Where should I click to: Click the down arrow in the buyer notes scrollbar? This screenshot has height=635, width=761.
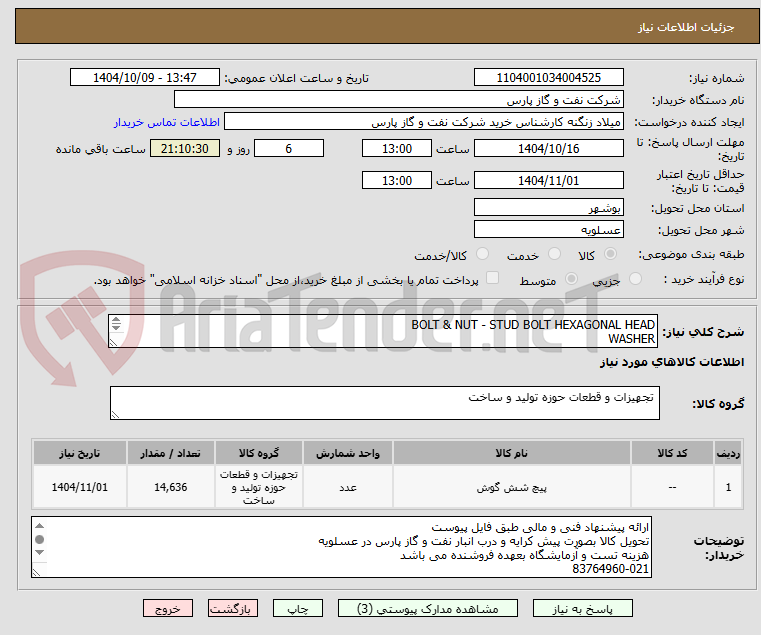pyautogui.click(x=40, y=552)
